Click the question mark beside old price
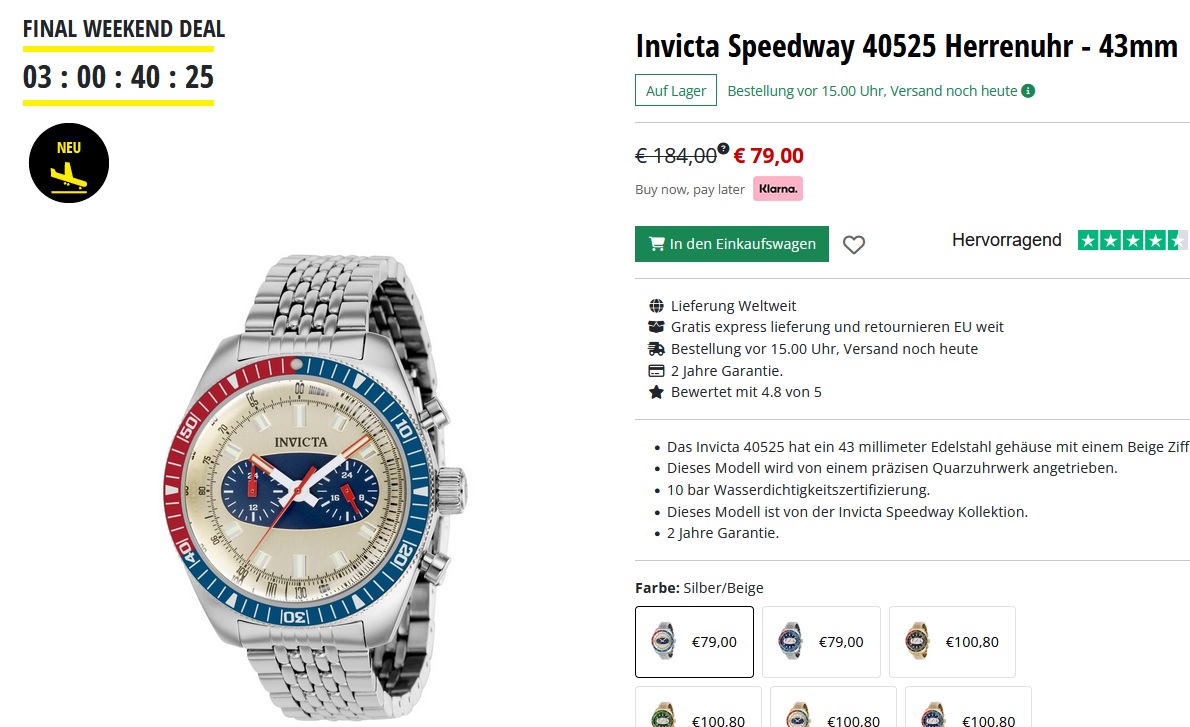Image resolution: width=1190 pixels, height=727 pixels. pyautogui.click(x=723, y=148)
